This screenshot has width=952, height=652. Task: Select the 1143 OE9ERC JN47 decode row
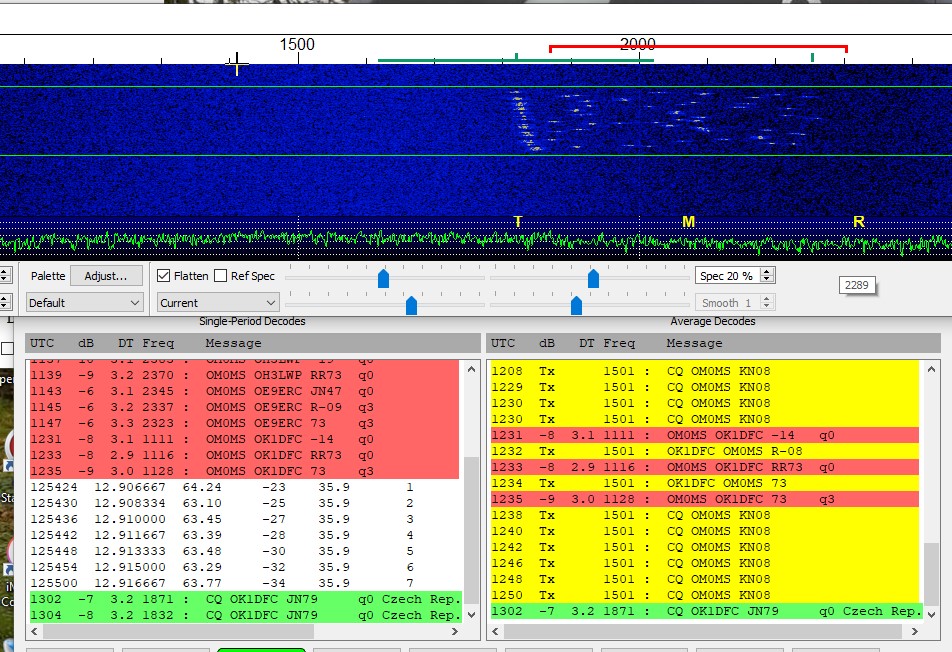click(245, 391)
